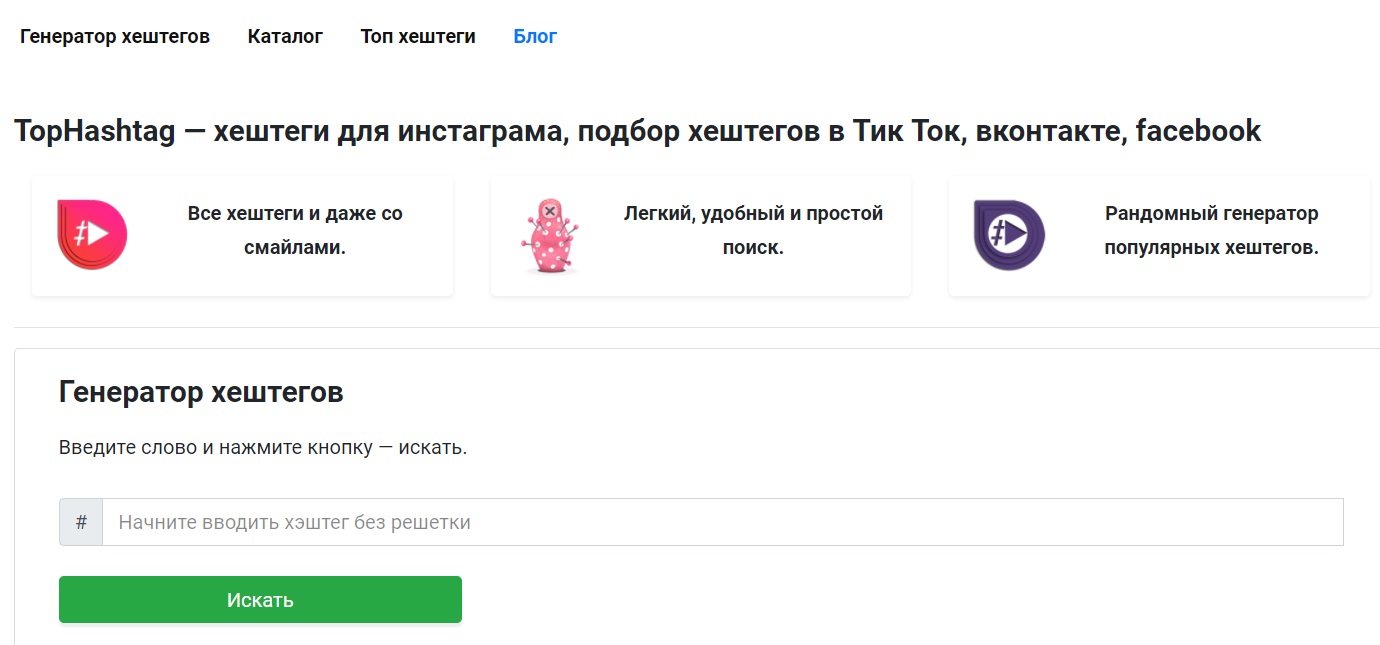Click the word facebook in the title

tap(1198, 131)
